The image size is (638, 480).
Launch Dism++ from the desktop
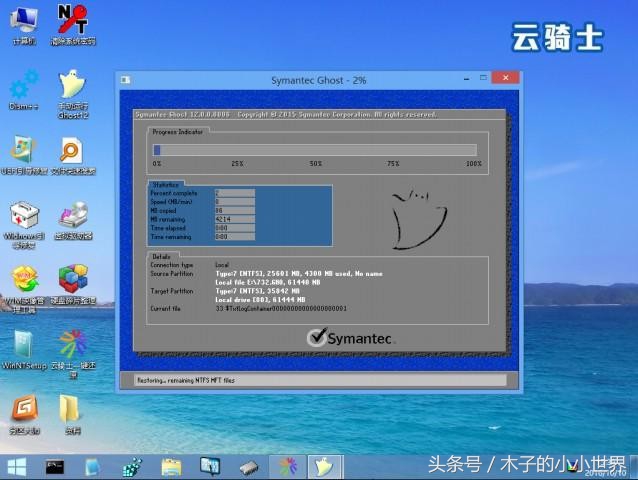click(24, 90)
